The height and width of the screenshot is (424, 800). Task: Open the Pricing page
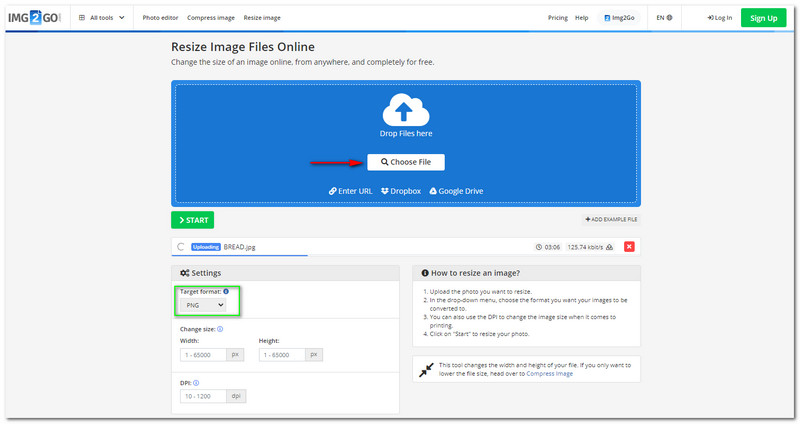pos(558,18)
